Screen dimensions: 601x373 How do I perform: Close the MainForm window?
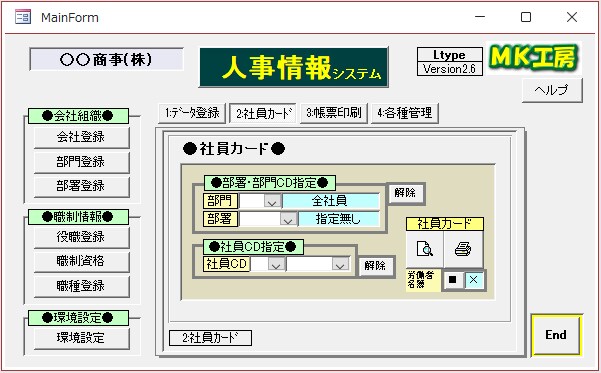tap(572, 17)
